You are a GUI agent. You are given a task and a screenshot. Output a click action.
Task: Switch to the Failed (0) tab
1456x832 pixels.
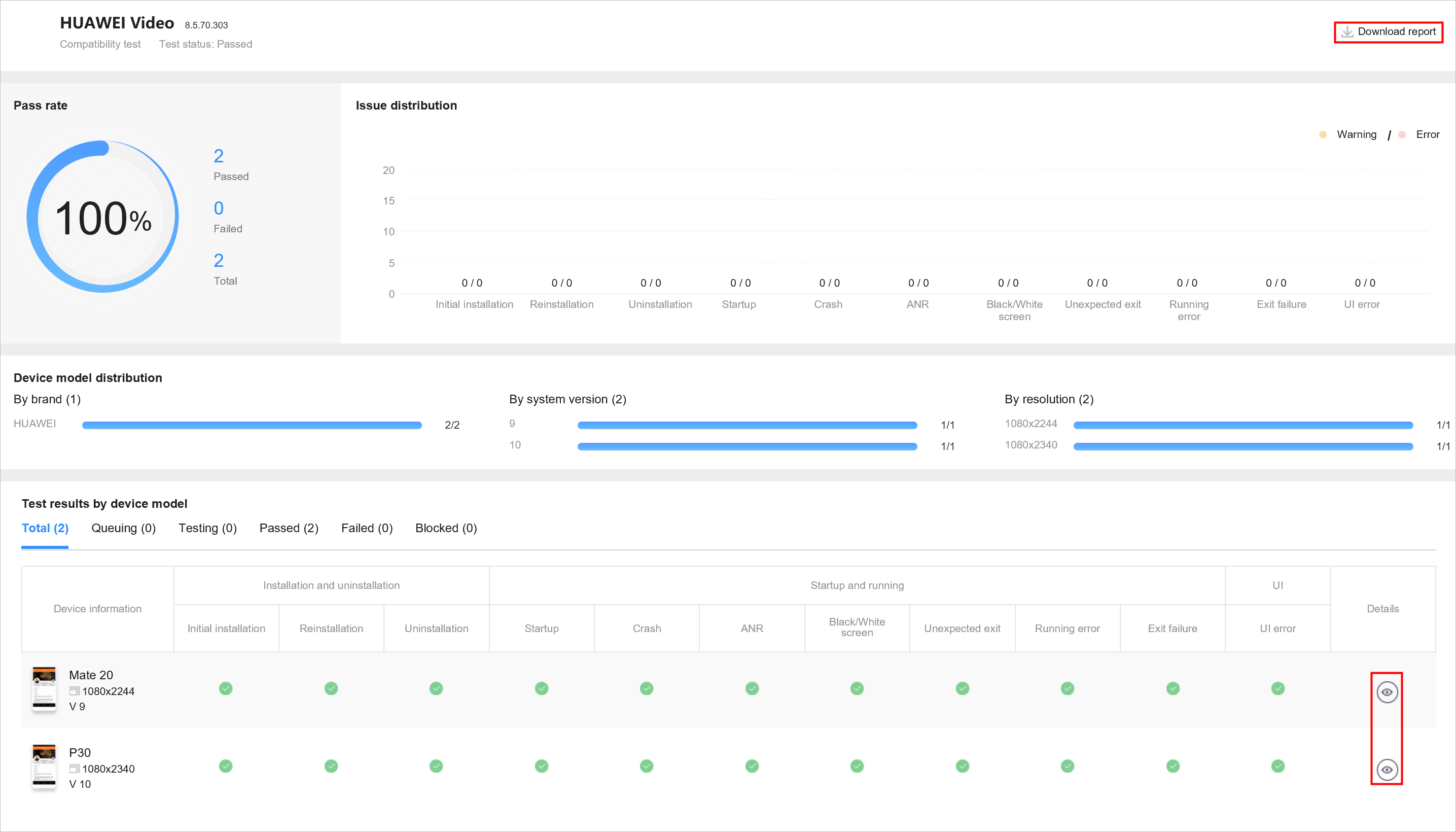coord(367,528)
